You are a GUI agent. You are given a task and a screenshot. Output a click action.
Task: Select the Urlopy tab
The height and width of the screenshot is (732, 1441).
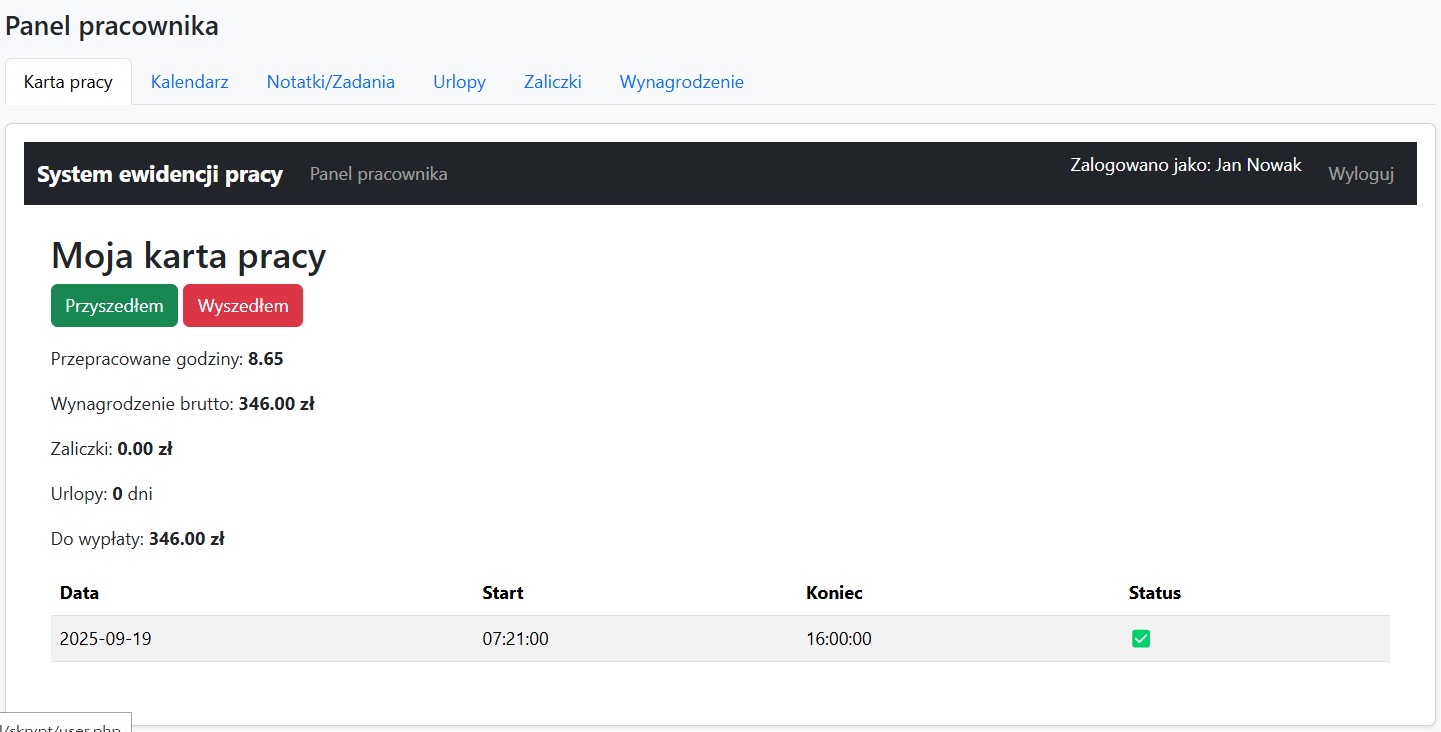[x=459, y=82]
